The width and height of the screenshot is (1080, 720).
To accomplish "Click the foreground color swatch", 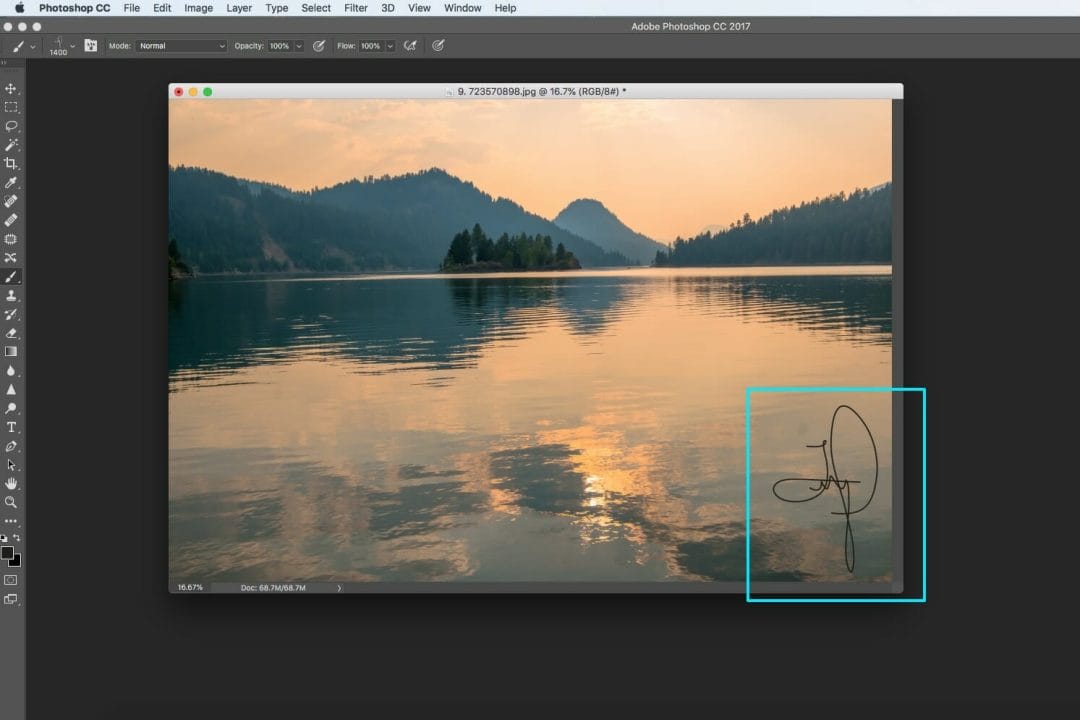I will [x=7, y=552].
